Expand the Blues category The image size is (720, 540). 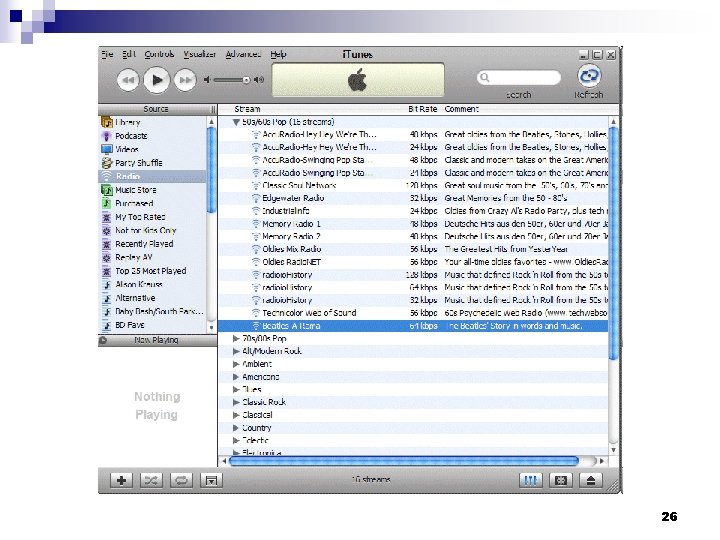tap(236, 389)
